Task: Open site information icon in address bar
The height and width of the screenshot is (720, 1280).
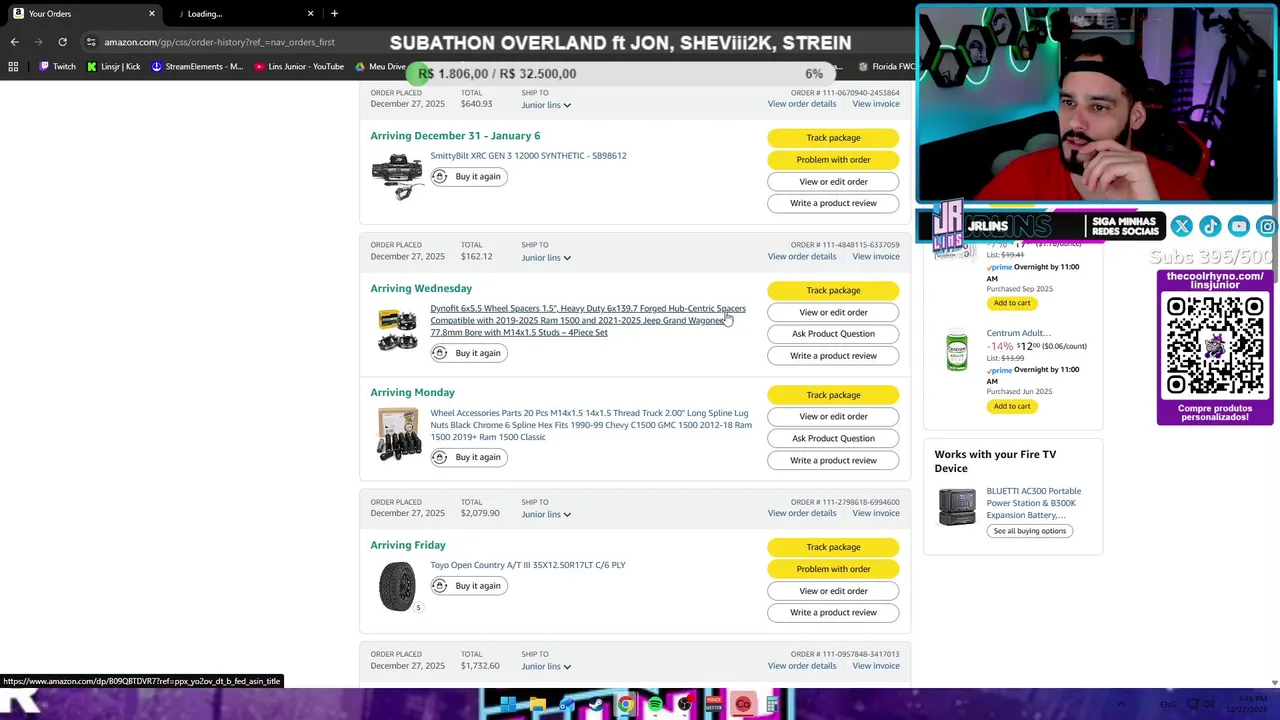Action: pyautogui.click(x=91, y=42)
